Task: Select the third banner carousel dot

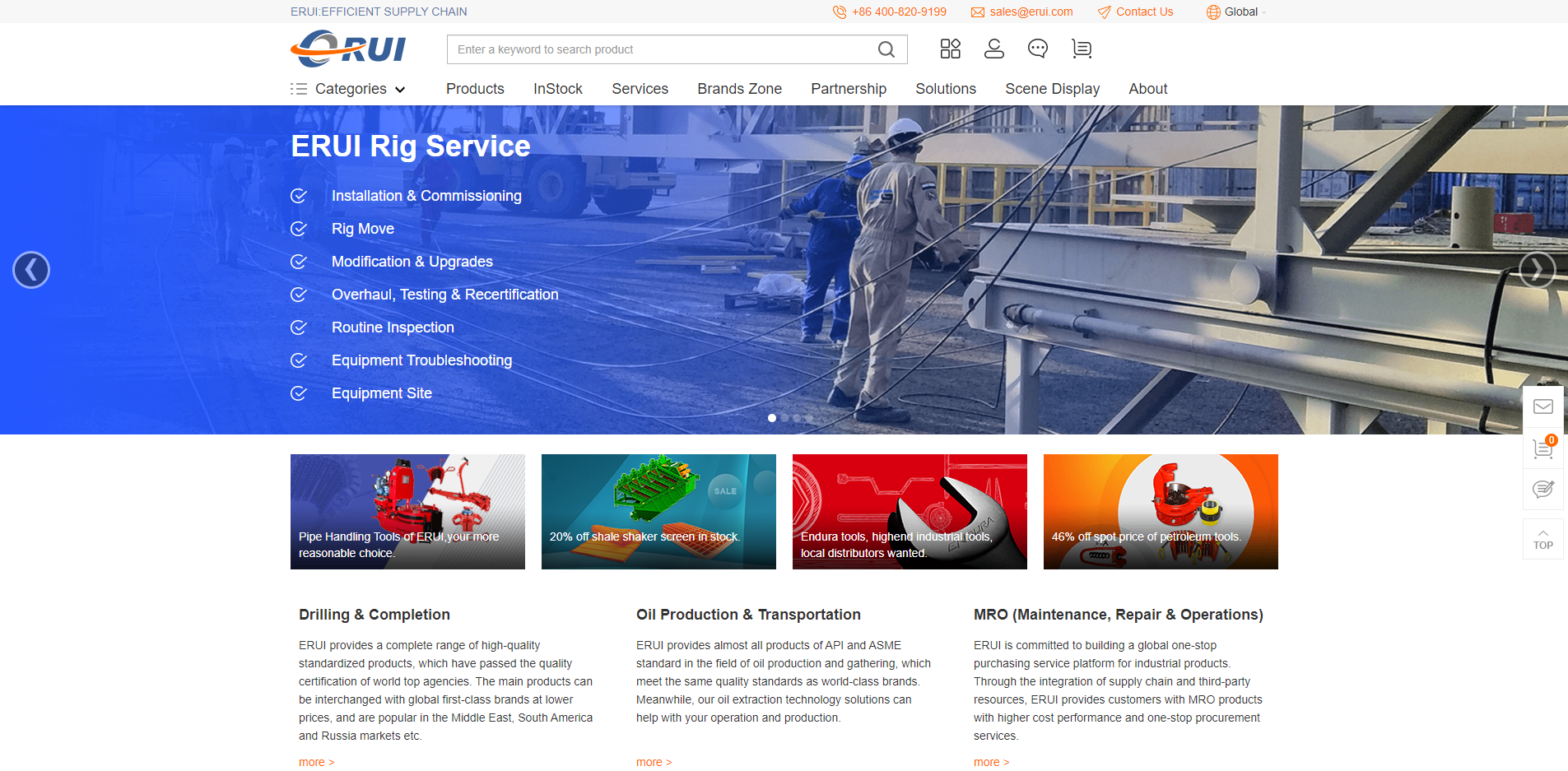Action: 797,418
